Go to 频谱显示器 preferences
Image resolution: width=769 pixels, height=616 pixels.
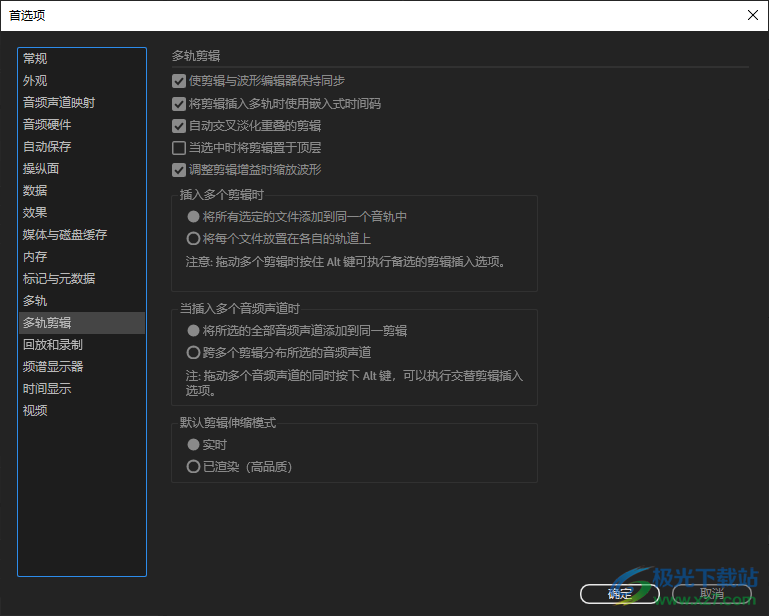[82, 366]
